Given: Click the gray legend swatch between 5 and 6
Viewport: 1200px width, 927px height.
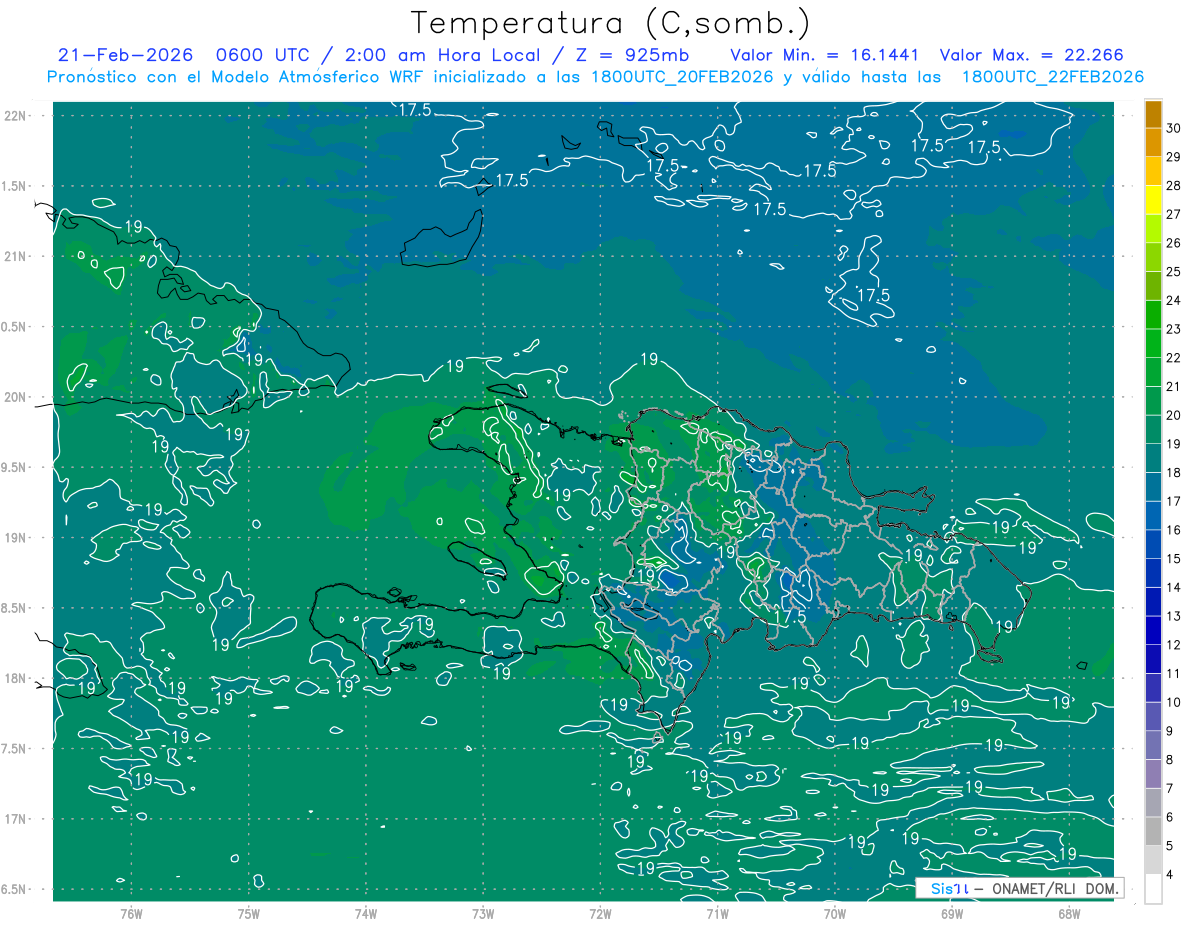Looking at the screenshot, I should (1153, 831).
